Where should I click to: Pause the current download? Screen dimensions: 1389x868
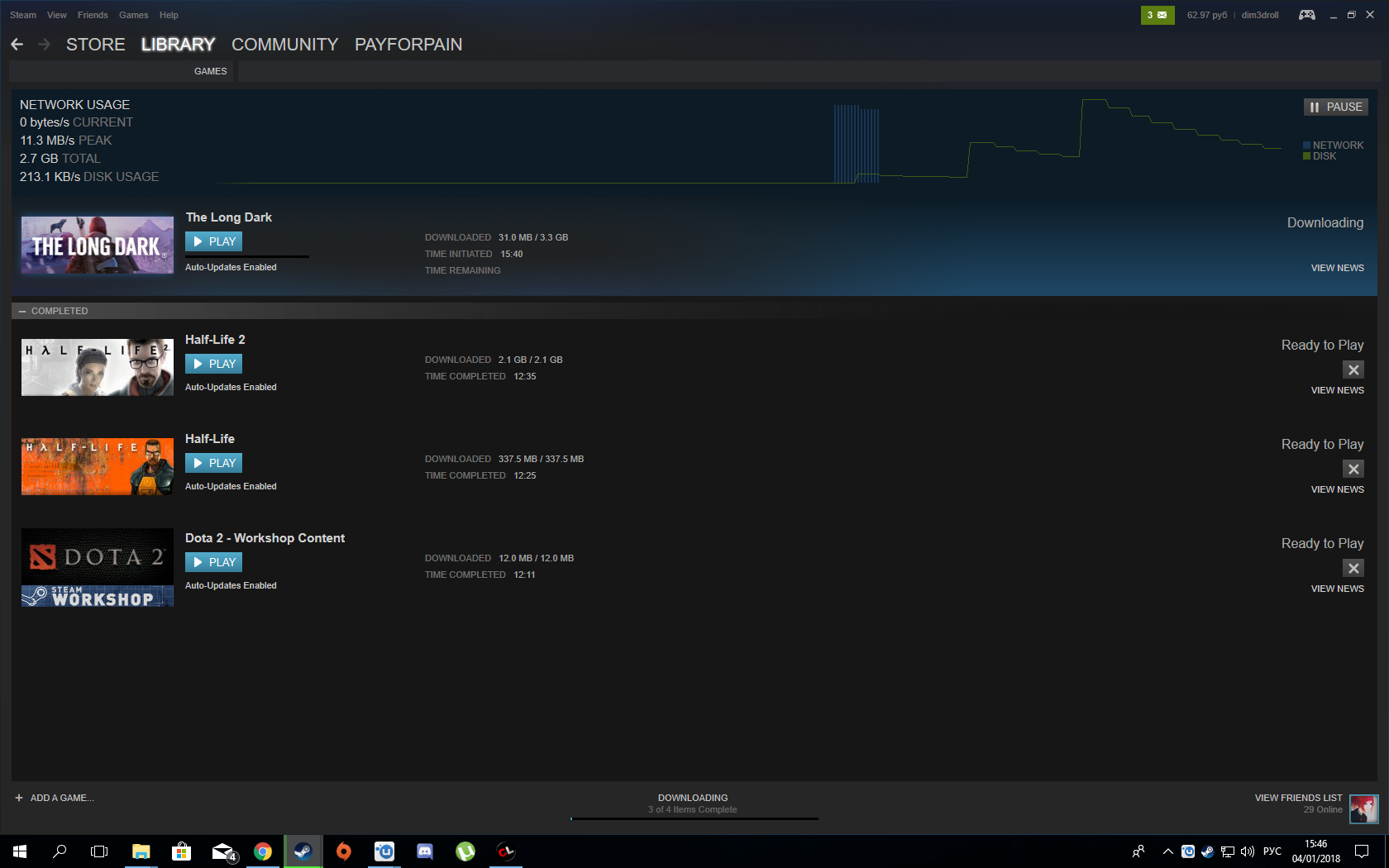point(1336,107)
